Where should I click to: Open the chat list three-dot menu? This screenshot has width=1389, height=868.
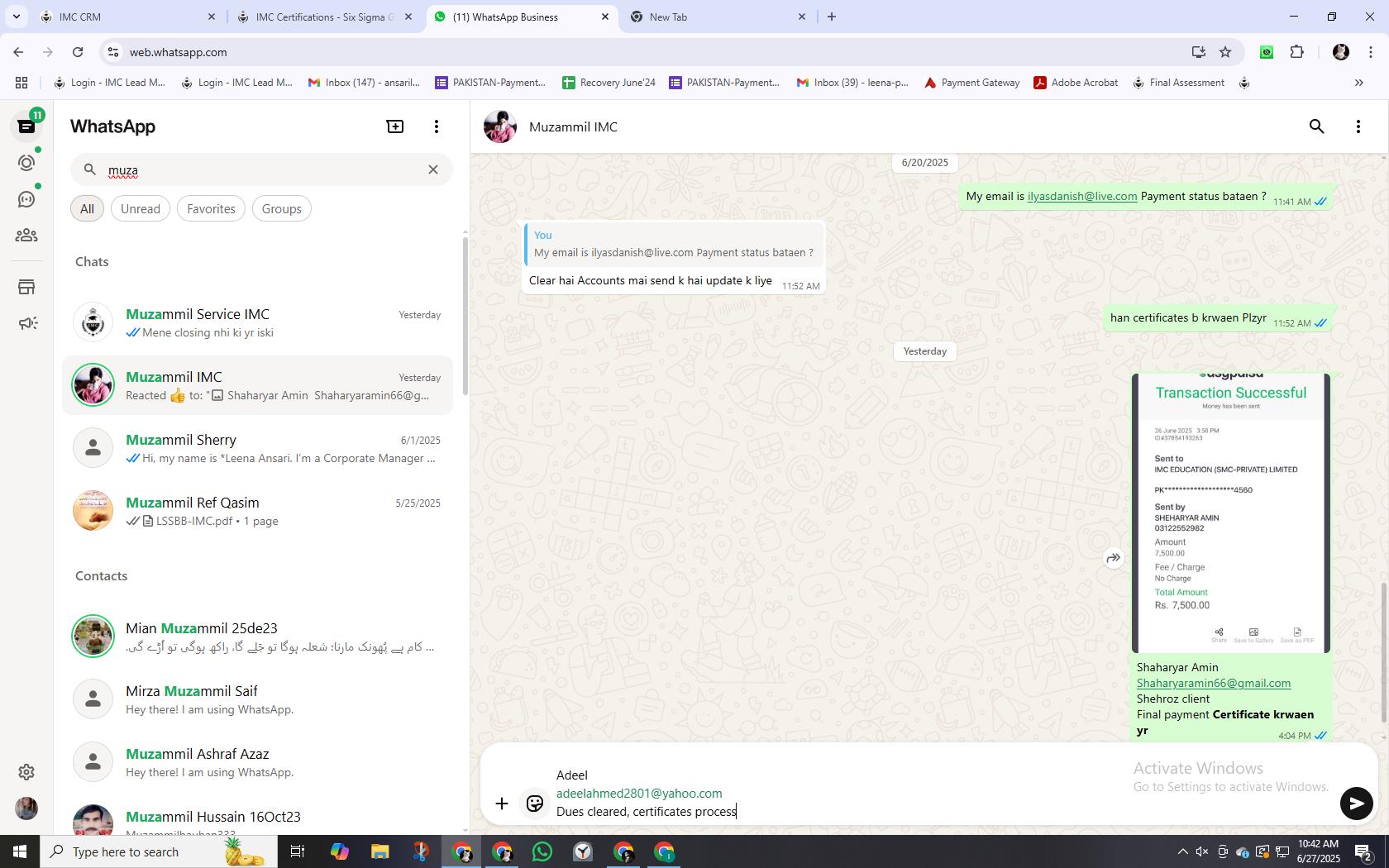coord(437,126)
